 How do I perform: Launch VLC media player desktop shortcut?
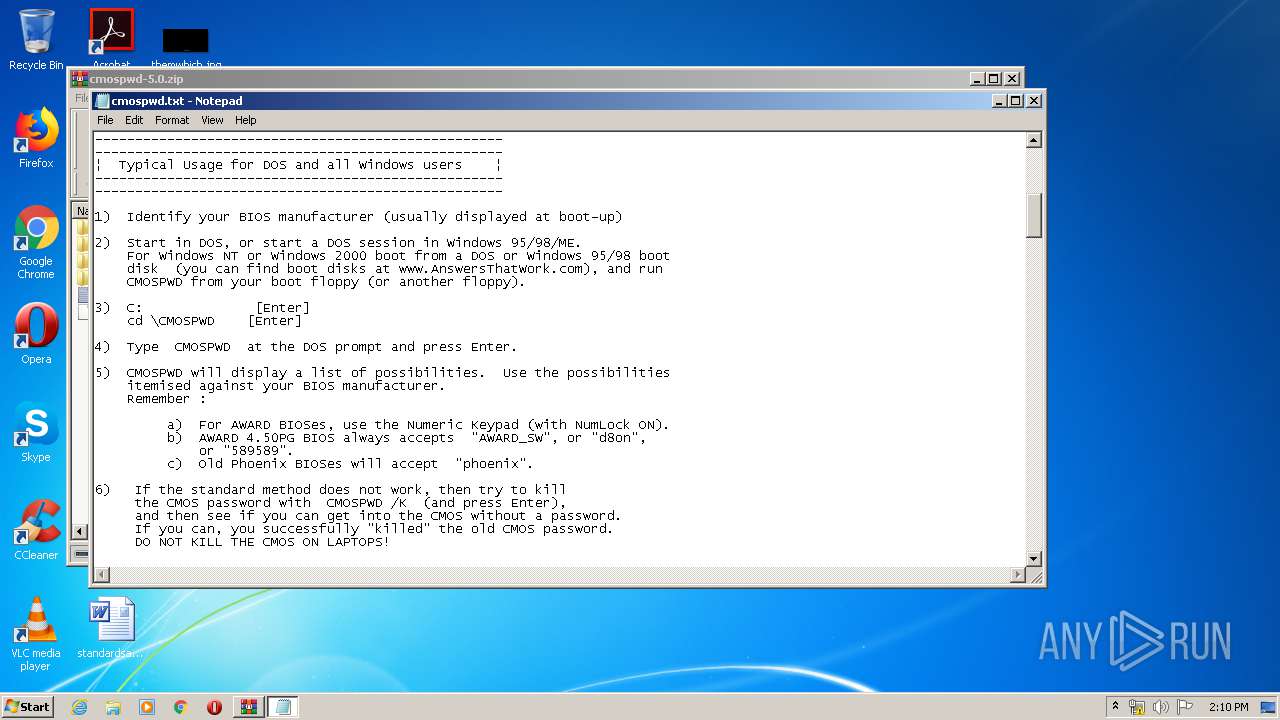click(36, 634)
